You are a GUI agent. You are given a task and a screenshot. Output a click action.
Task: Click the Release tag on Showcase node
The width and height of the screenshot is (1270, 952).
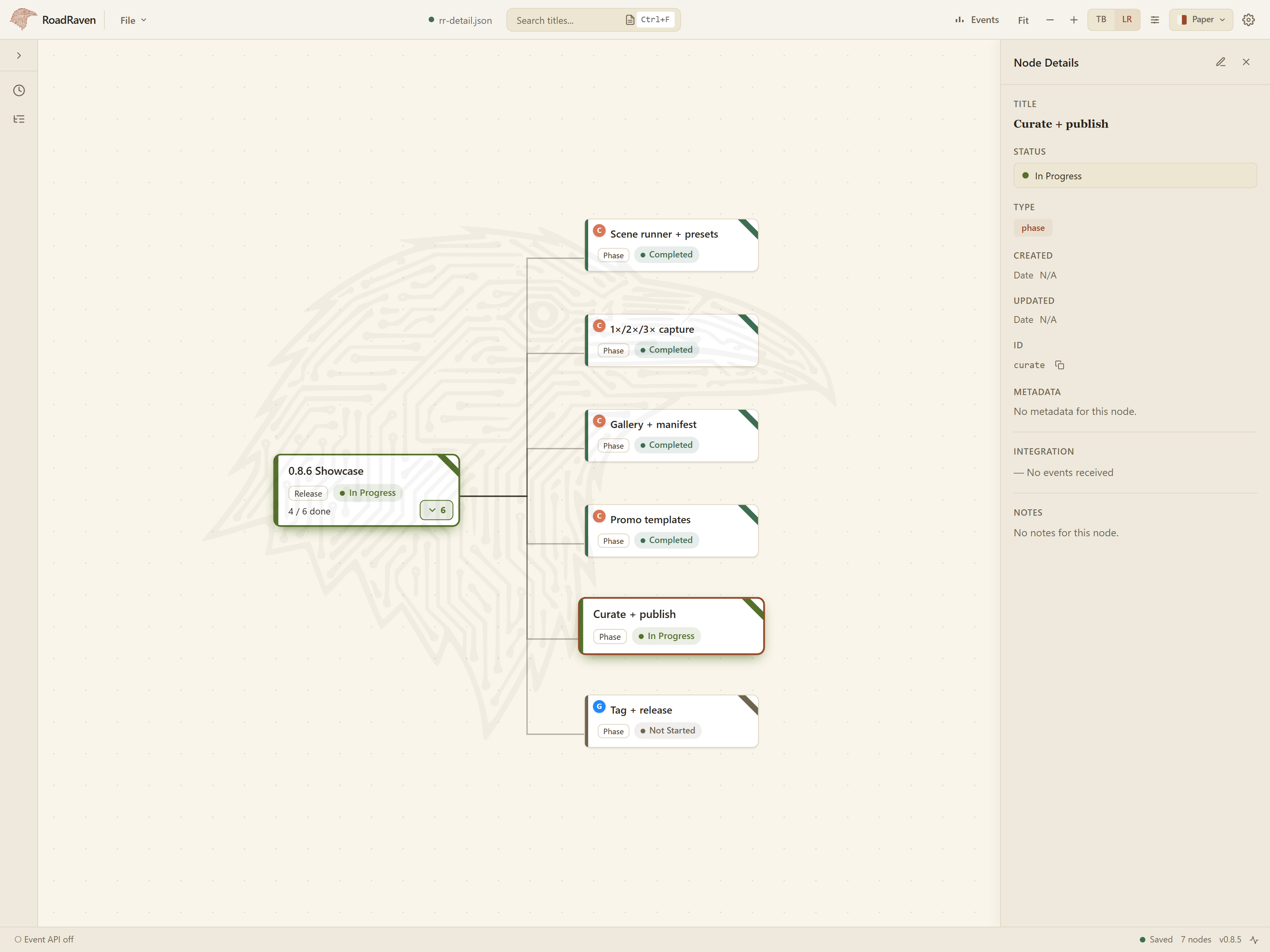(x=308, y=493)
